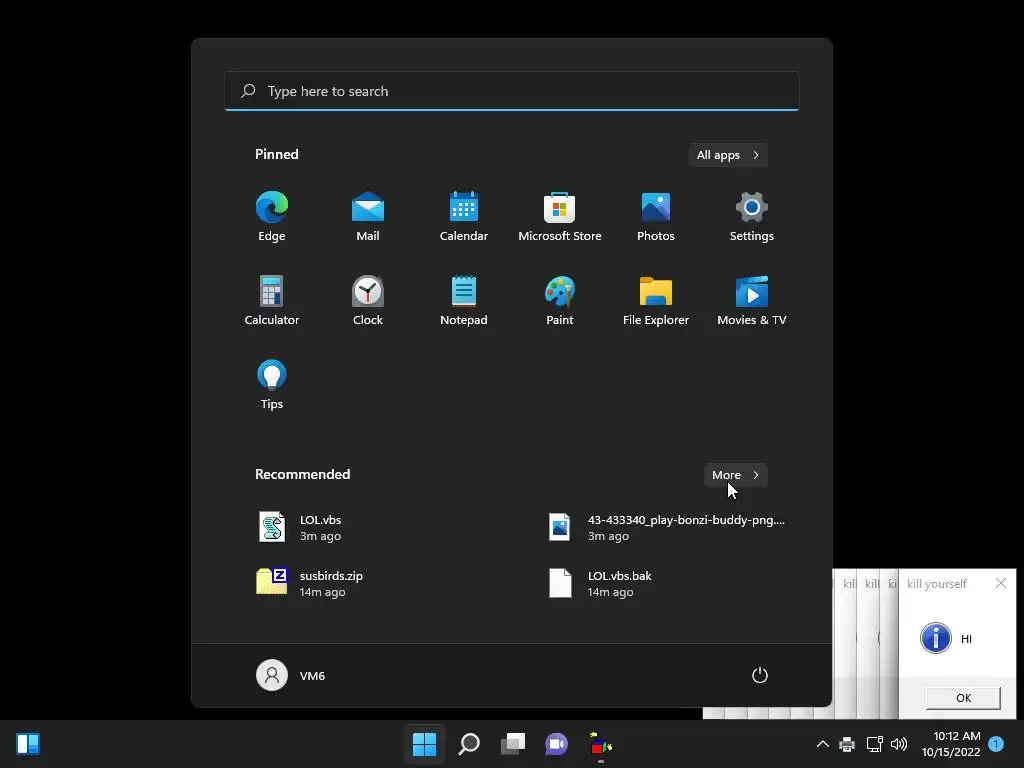Click the taskbar Start button
The height and width of the screenshot is (768, 1024).
click(424, 744)
